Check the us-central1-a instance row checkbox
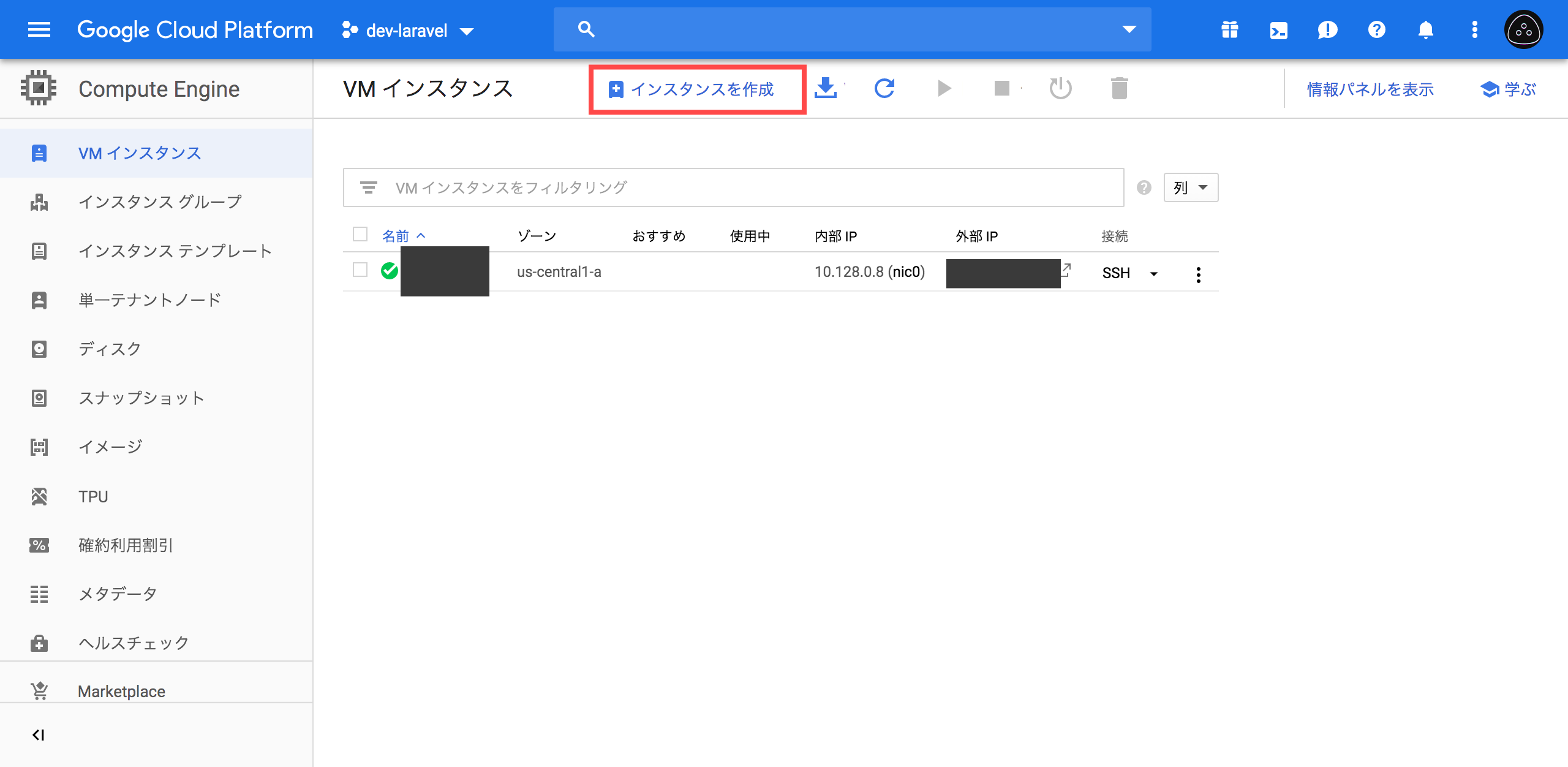The width and height of the screenshot is (1568, 767). [x=360, y=270]
